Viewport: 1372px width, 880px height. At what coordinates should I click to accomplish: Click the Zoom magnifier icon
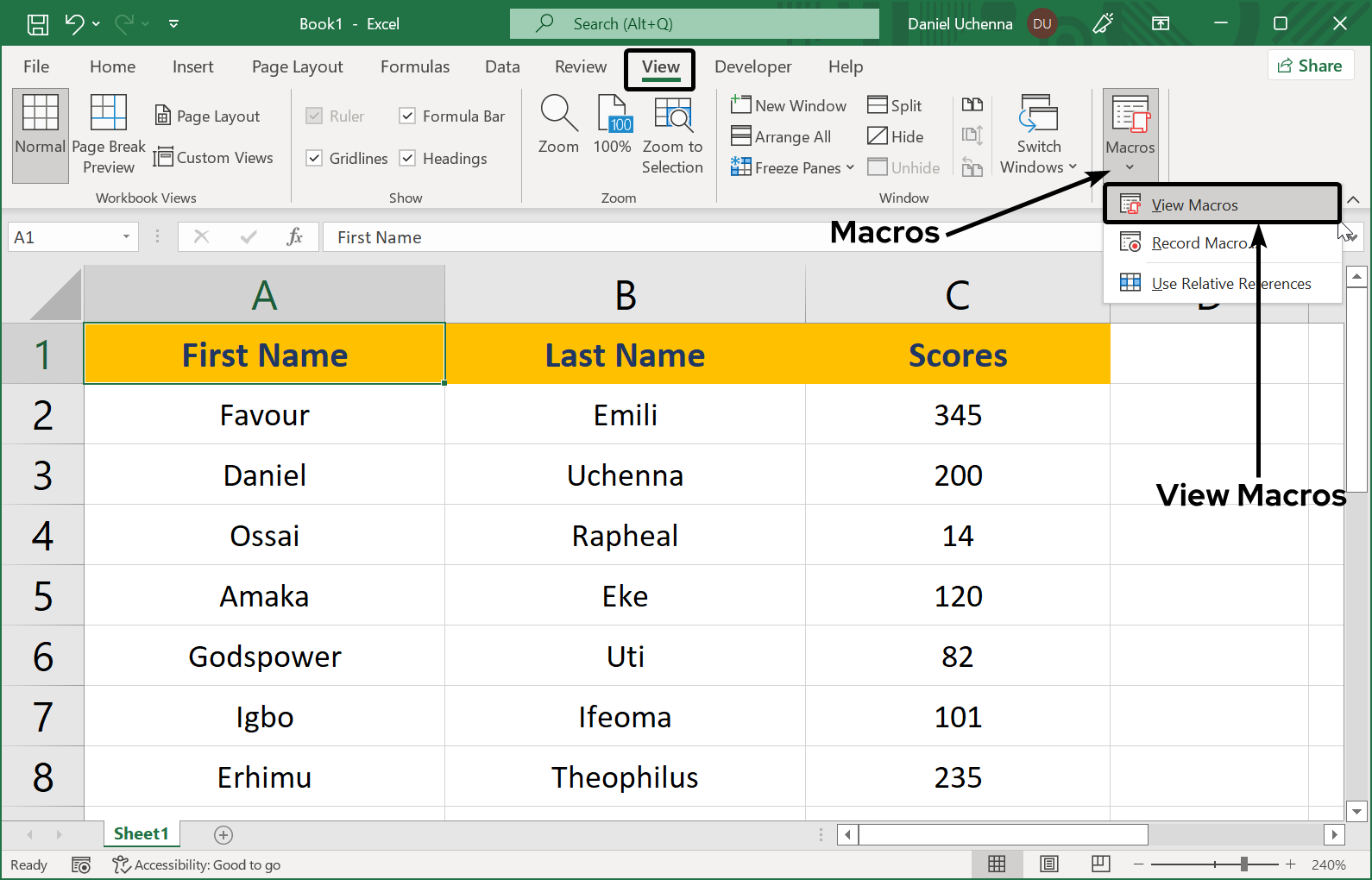[558, 114]
